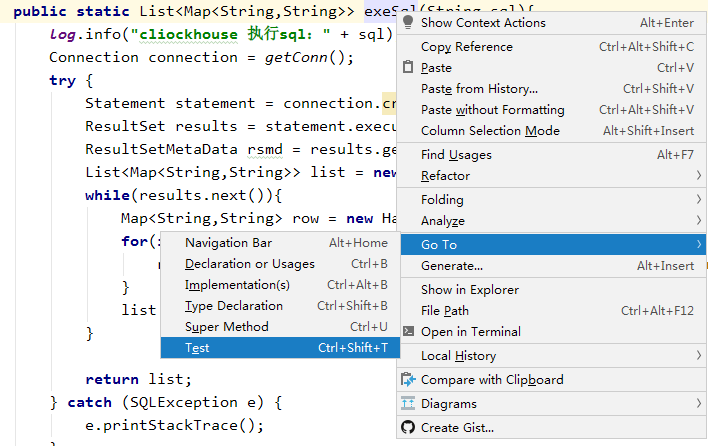708x446 pixels.
Task: Expand the Folding submenu arrow
Action: pyautogui.click(x=698, y=200)
